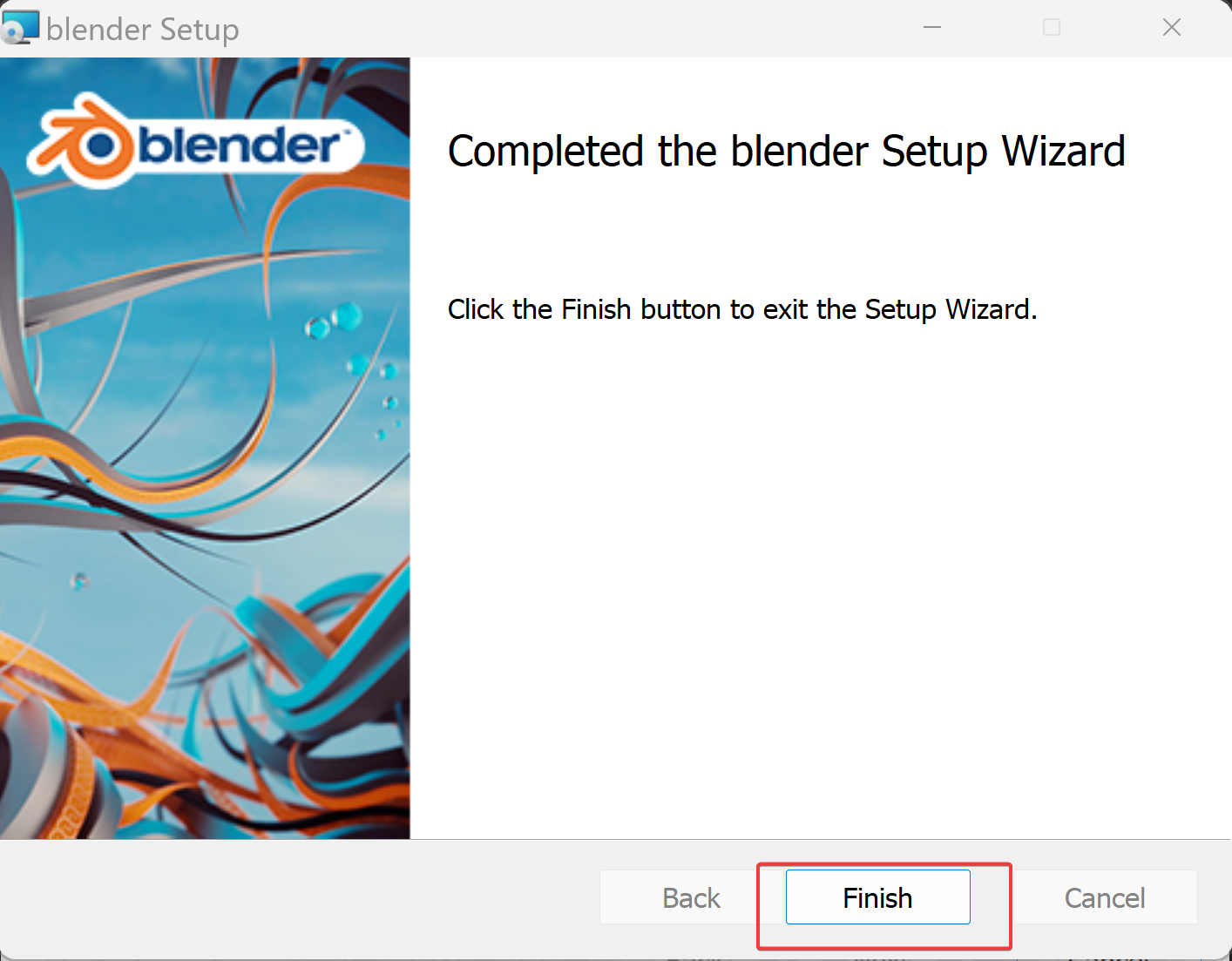Click the grey footer area left of Back

click(296, 897)
